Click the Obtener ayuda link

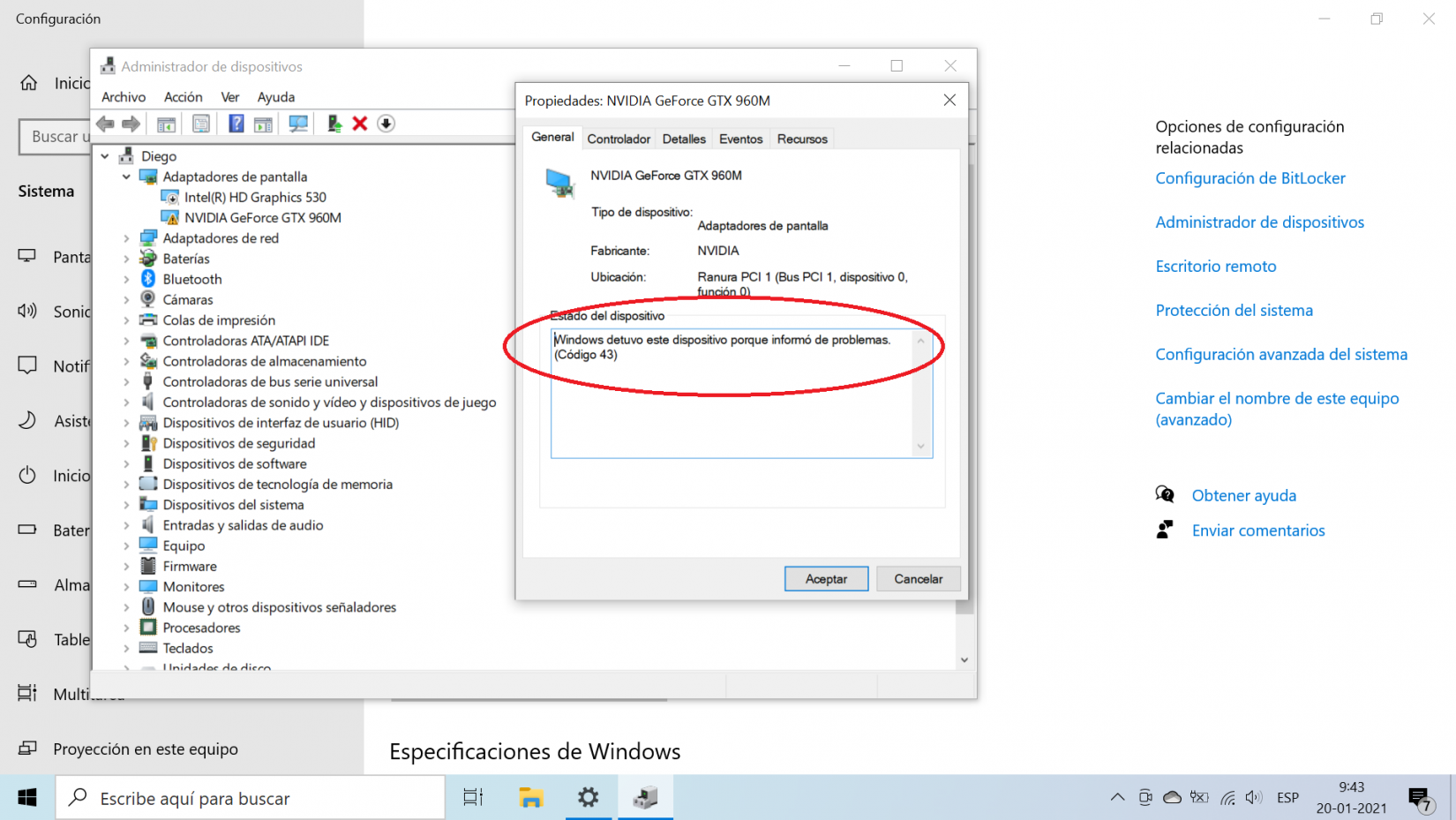pyautogui.click(x=1244, y=496)
